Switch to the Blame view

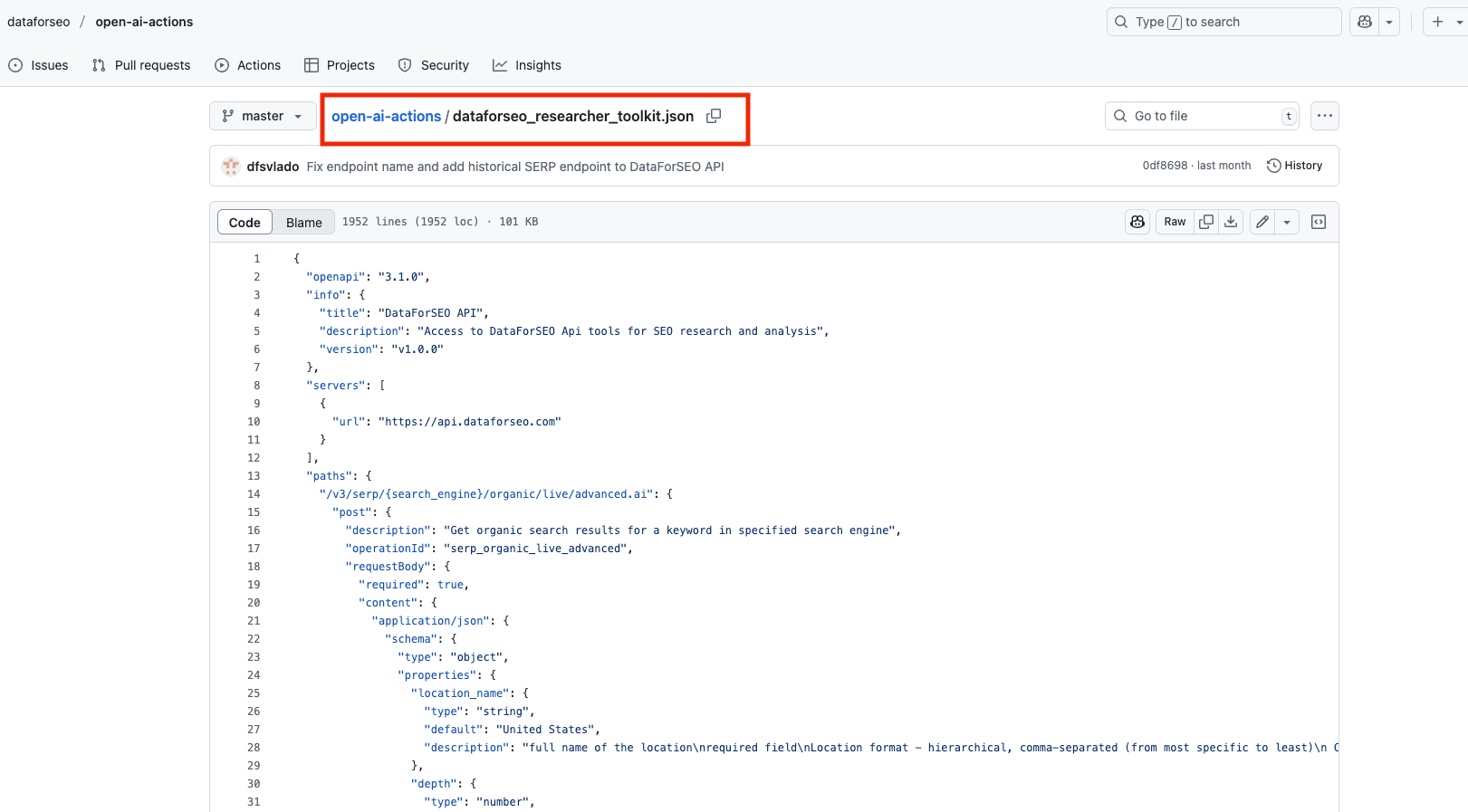[x=304, y=222]
